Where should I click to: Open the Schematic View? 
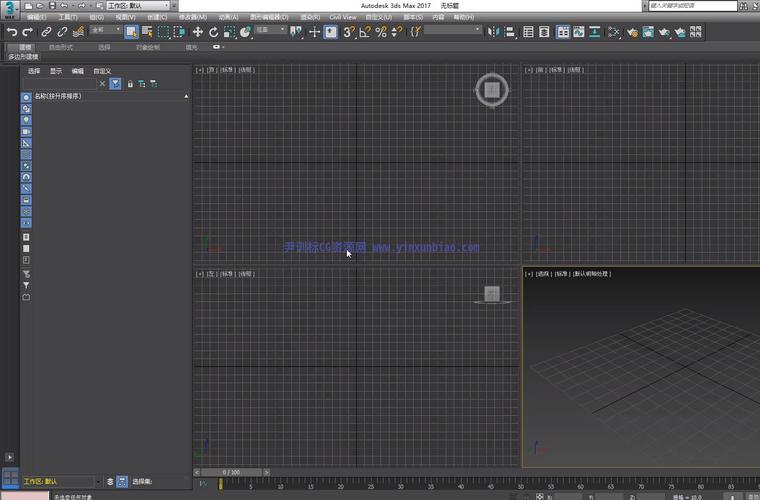pos(595,32)
